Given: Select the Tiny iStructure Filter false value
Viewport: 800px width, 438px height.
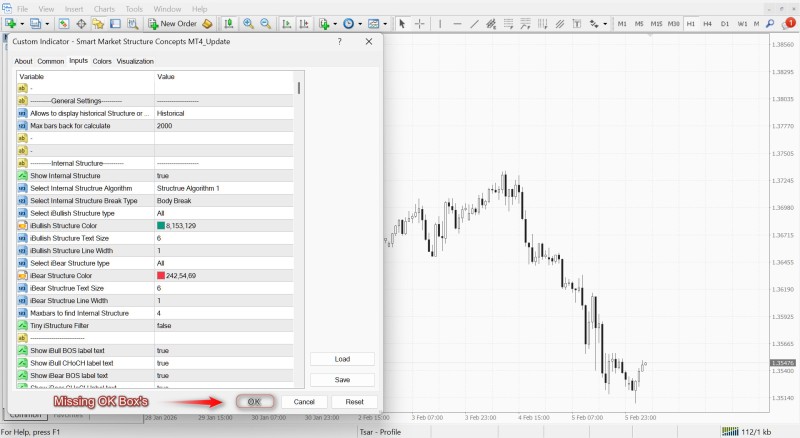Looking at the screenshot, I should [x=164, y=326].
